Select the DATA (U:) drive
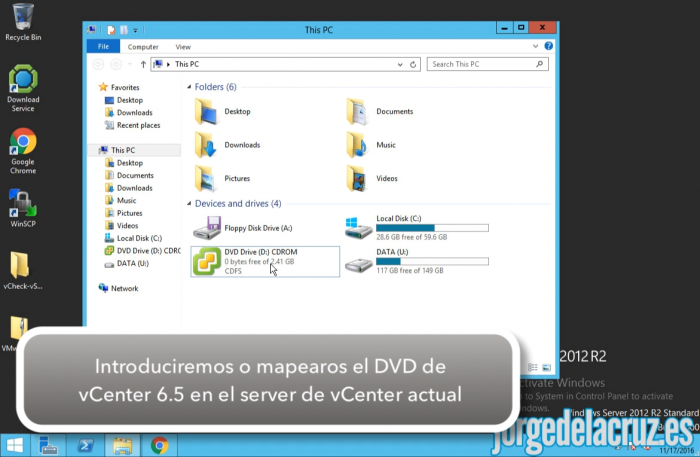Viewport: 700px width, 457px height. [416, 261]
